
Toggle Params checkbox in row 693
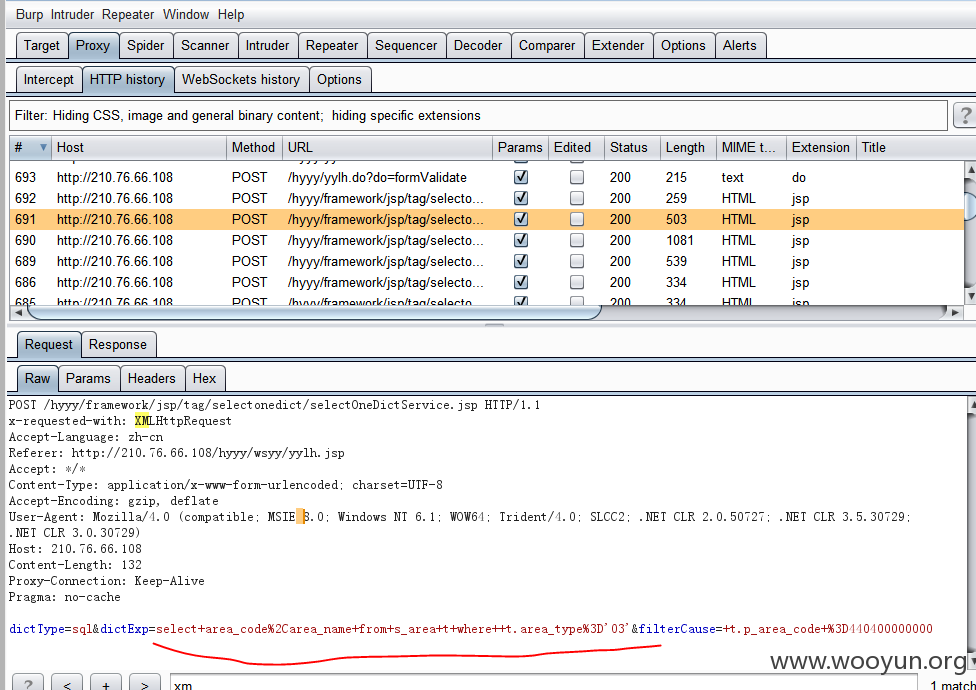(521, 177)
